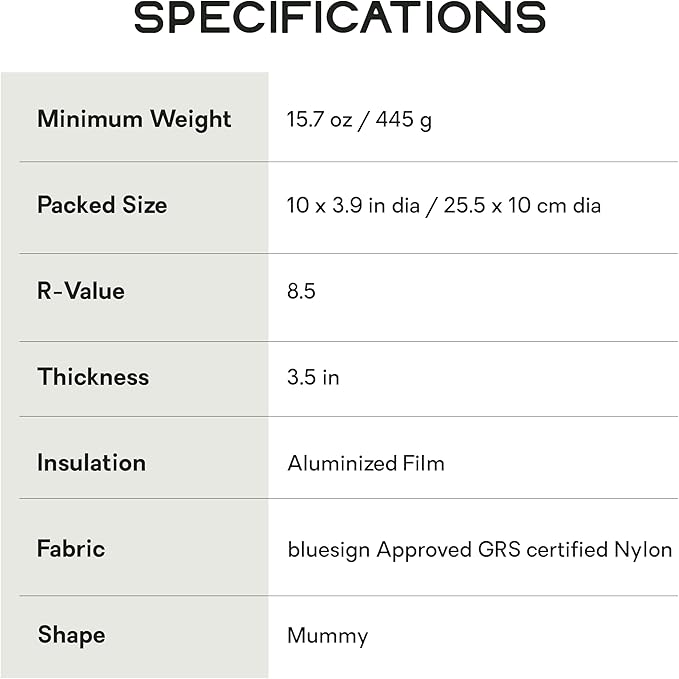This screenshot has height=679, width=679.
Task: Click the 3.5 in thickness value
Action: (313, 378)
